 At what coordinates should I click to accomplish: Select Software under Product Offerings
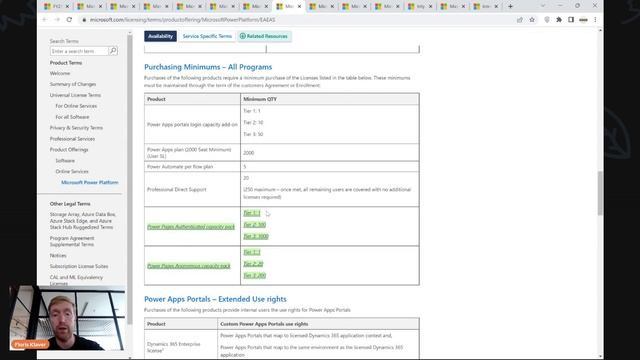click(x=65, y=161)
